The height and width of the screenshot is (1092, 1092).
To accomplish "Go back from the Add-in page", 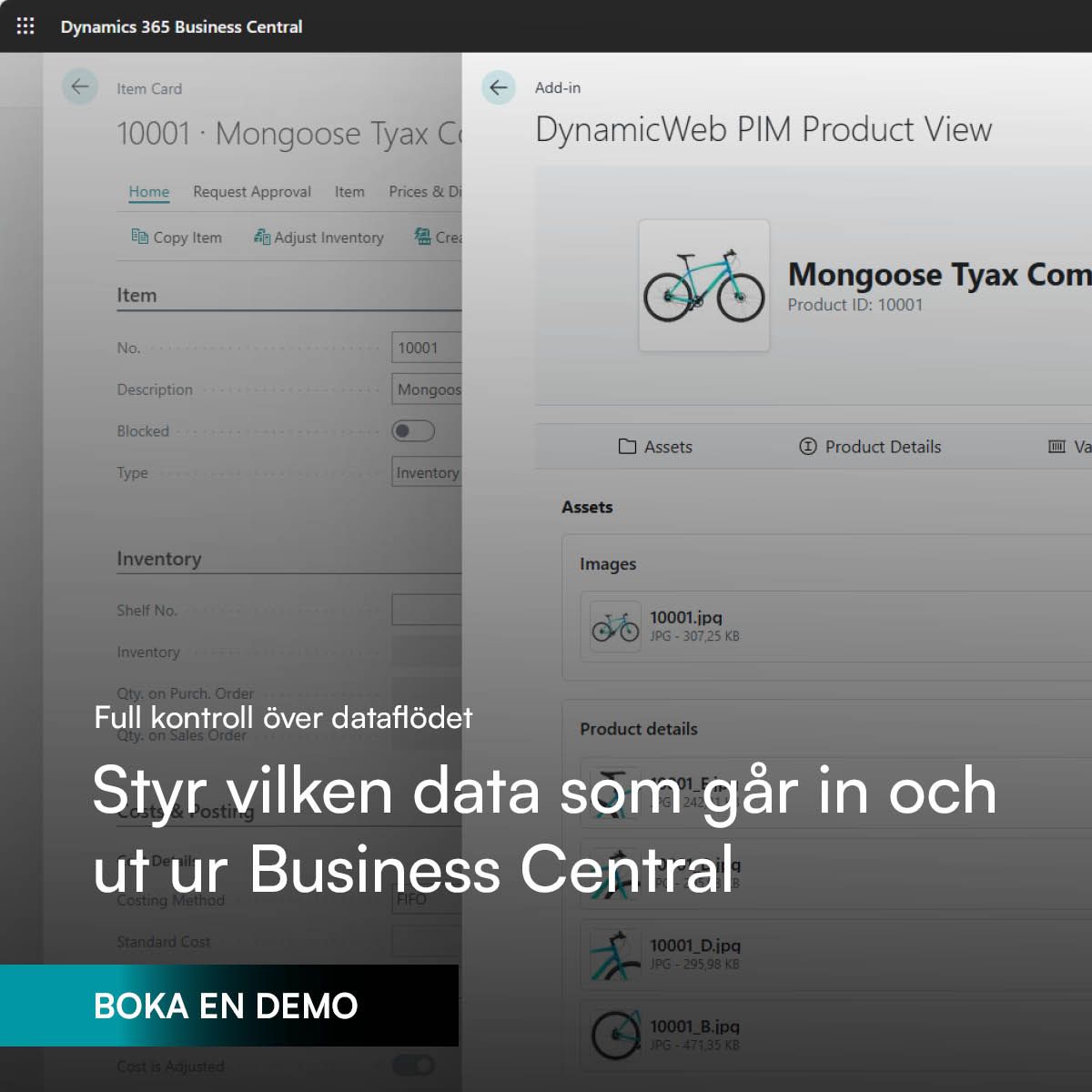I will [x=499, y=87].
